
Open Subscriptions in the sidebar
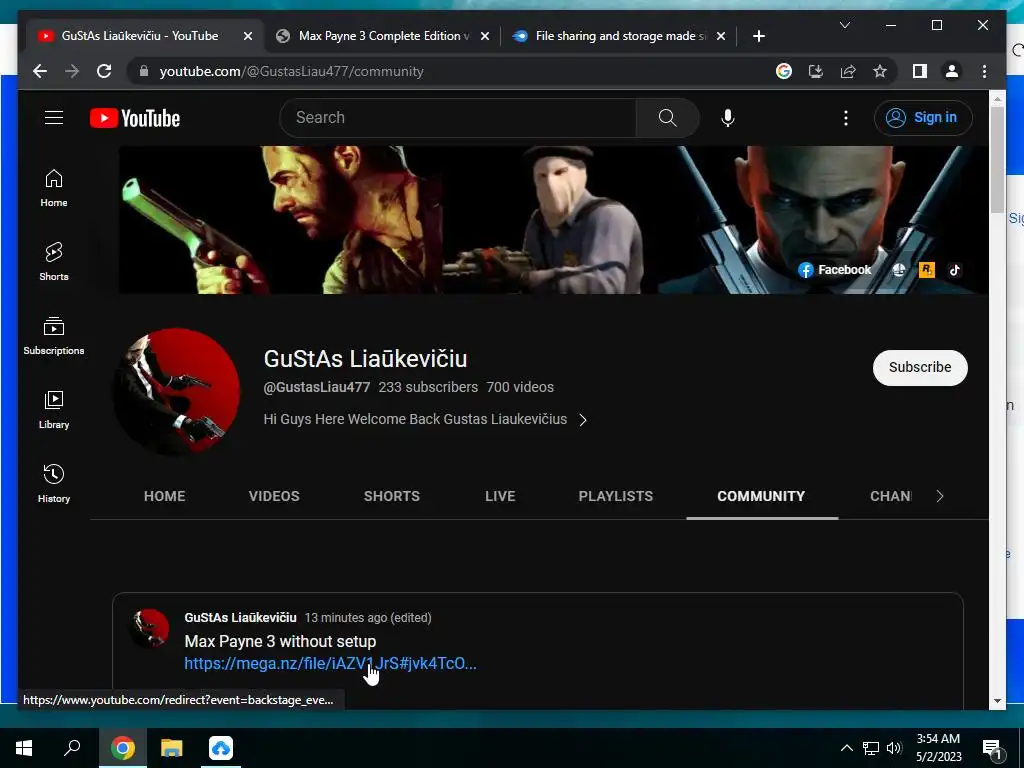click(x=54, y=336)
